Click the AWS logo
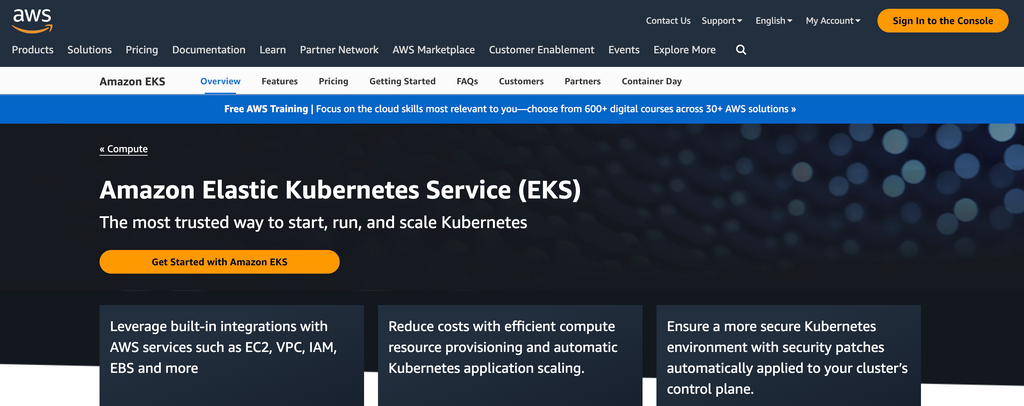Image resolution: width=1024 pixels, height=406 pixels. coord(32,18)
